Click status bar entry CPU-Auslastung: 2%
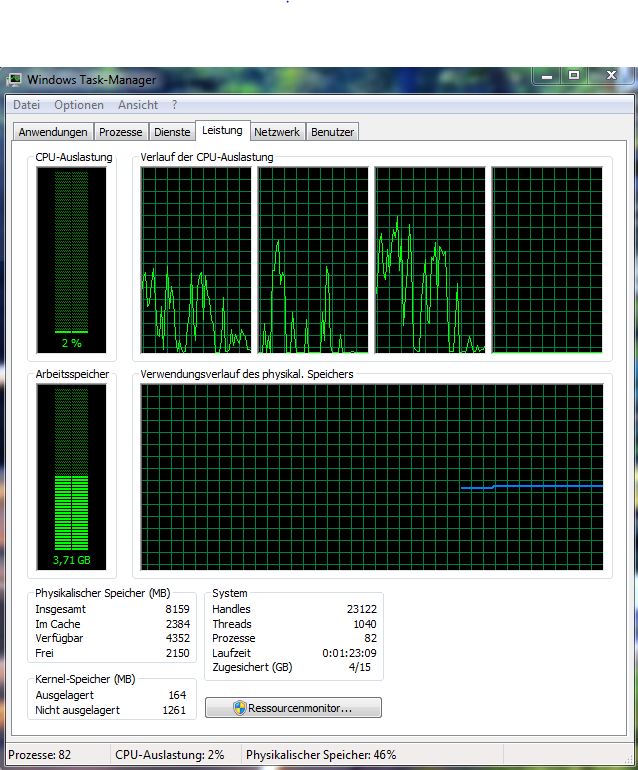The image size is (638, 770). (x=169, y=755)
